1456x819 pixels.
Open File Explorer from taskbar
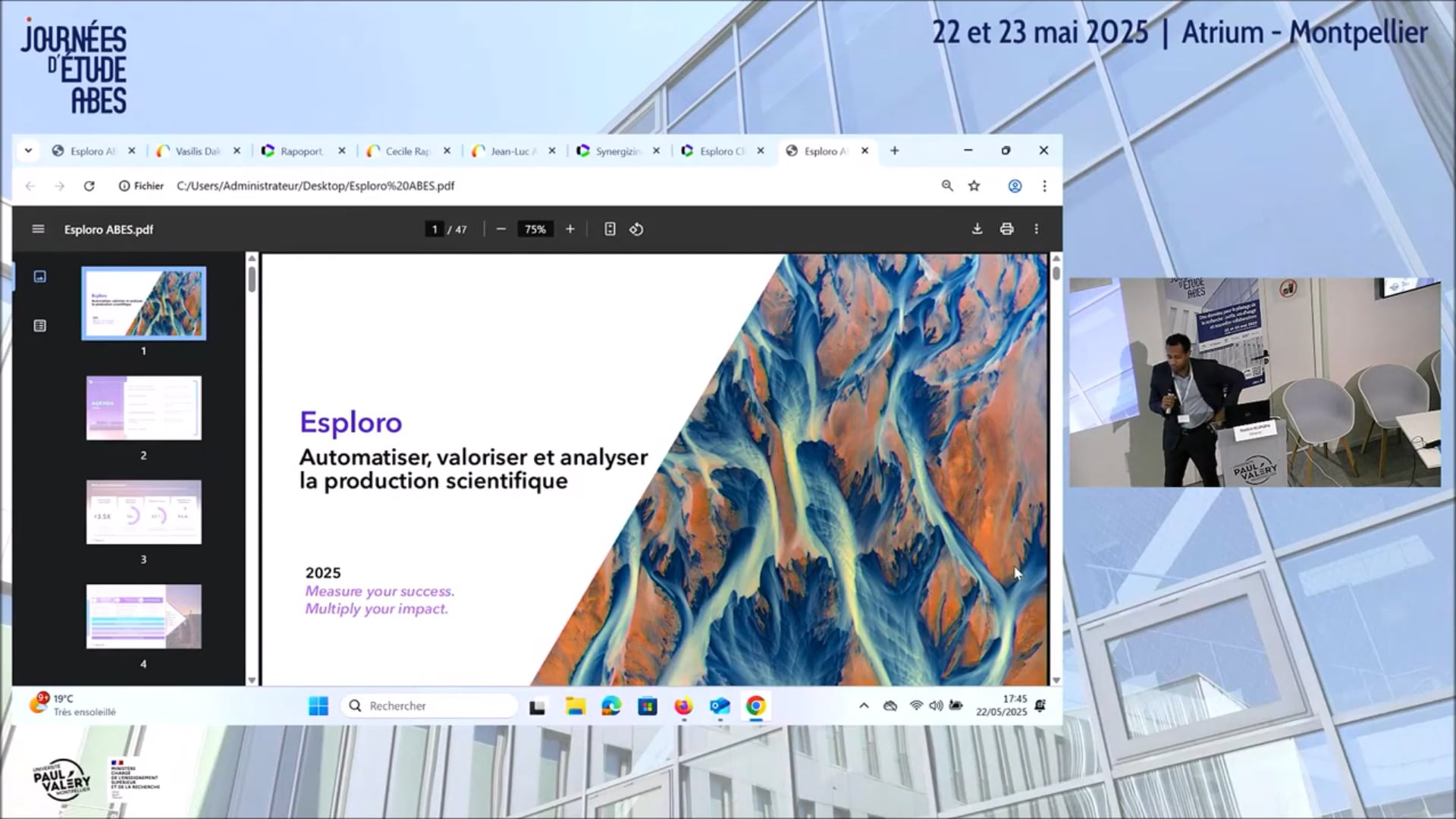click(576, 707)
